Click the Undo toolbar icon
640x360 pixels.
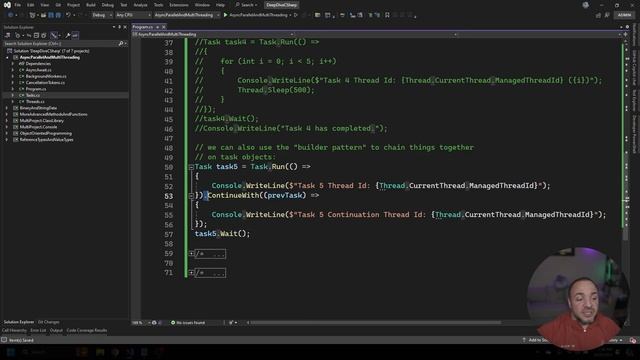click(68, 15)
